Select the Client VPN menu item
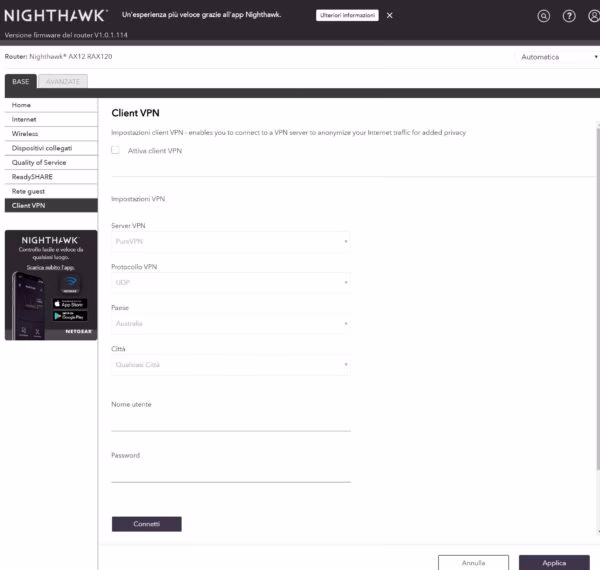 tap(51, 205)
